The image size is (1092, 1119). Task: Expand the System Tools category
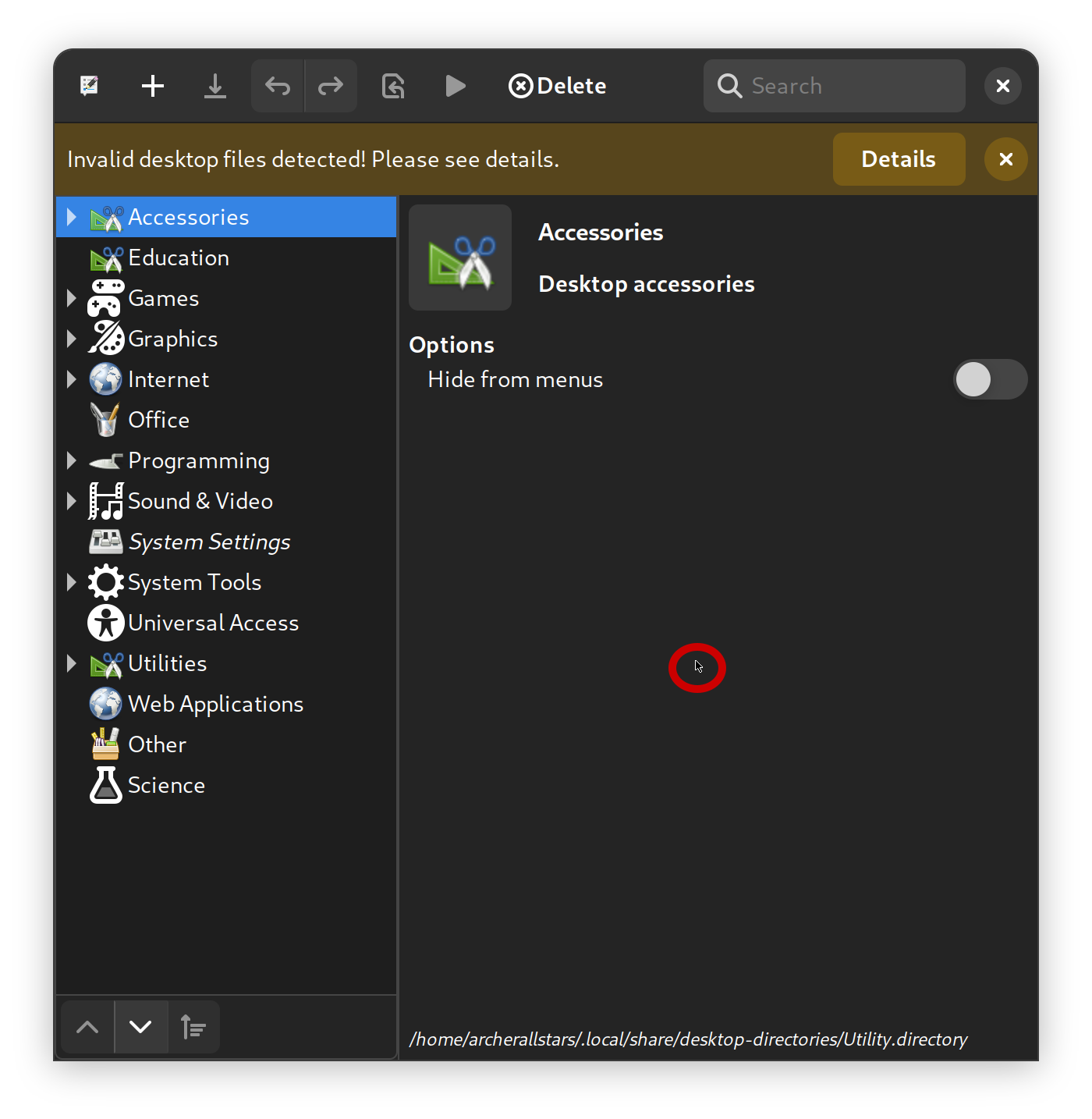point(71,581)
